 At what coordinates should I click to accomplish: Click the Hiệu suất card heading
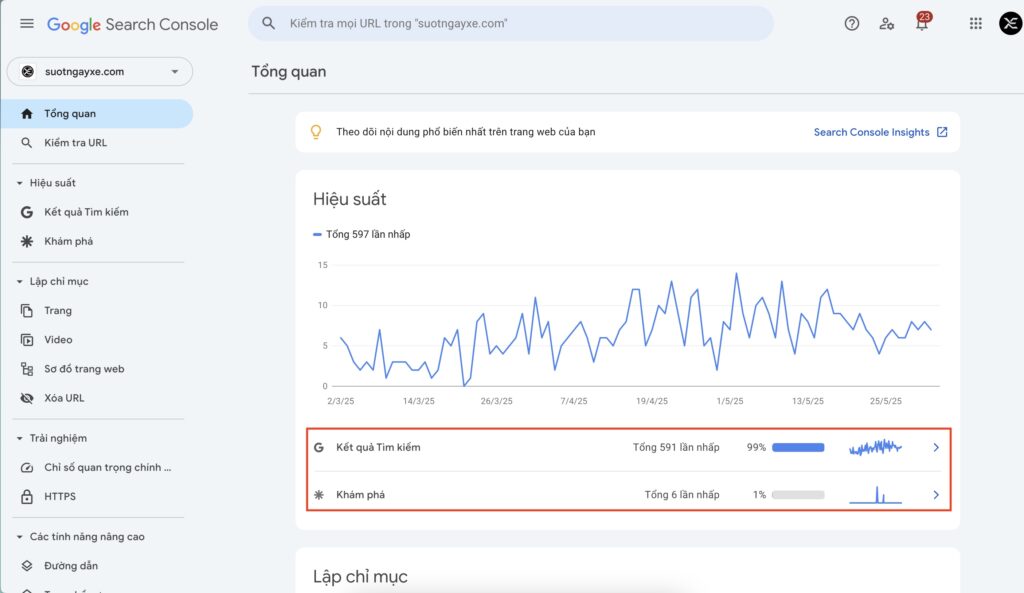349,199
